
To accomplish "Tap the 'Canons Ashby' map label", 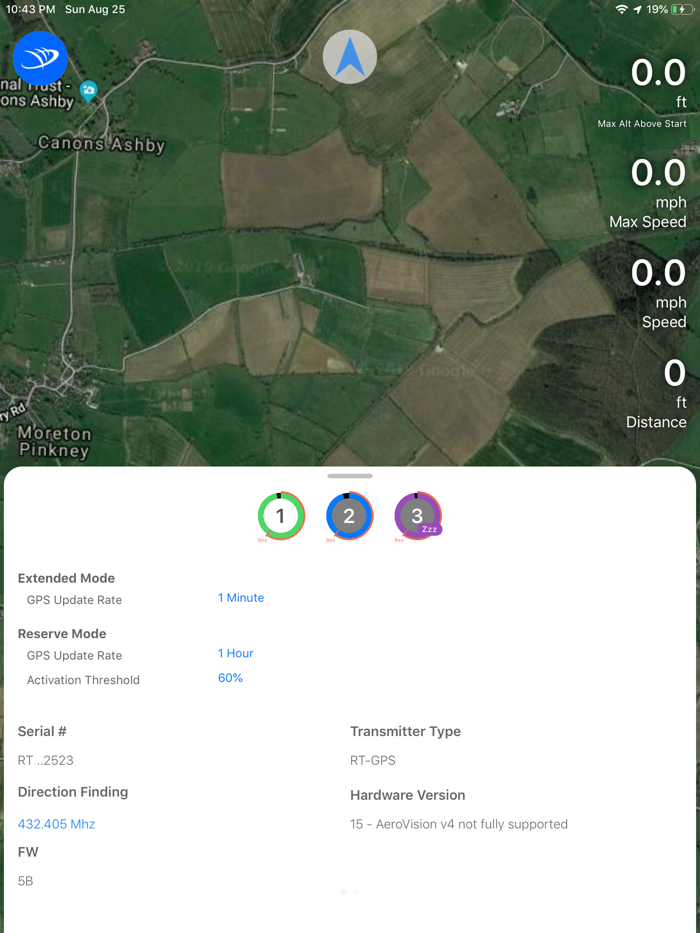I will click(x=101, y=145).
